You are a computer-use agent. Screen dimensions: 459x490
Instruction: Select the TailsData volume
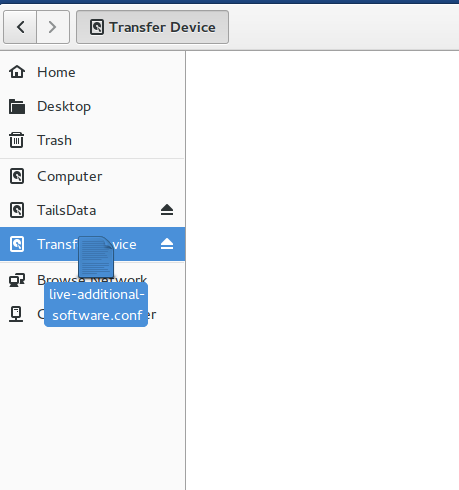point(92,210)
